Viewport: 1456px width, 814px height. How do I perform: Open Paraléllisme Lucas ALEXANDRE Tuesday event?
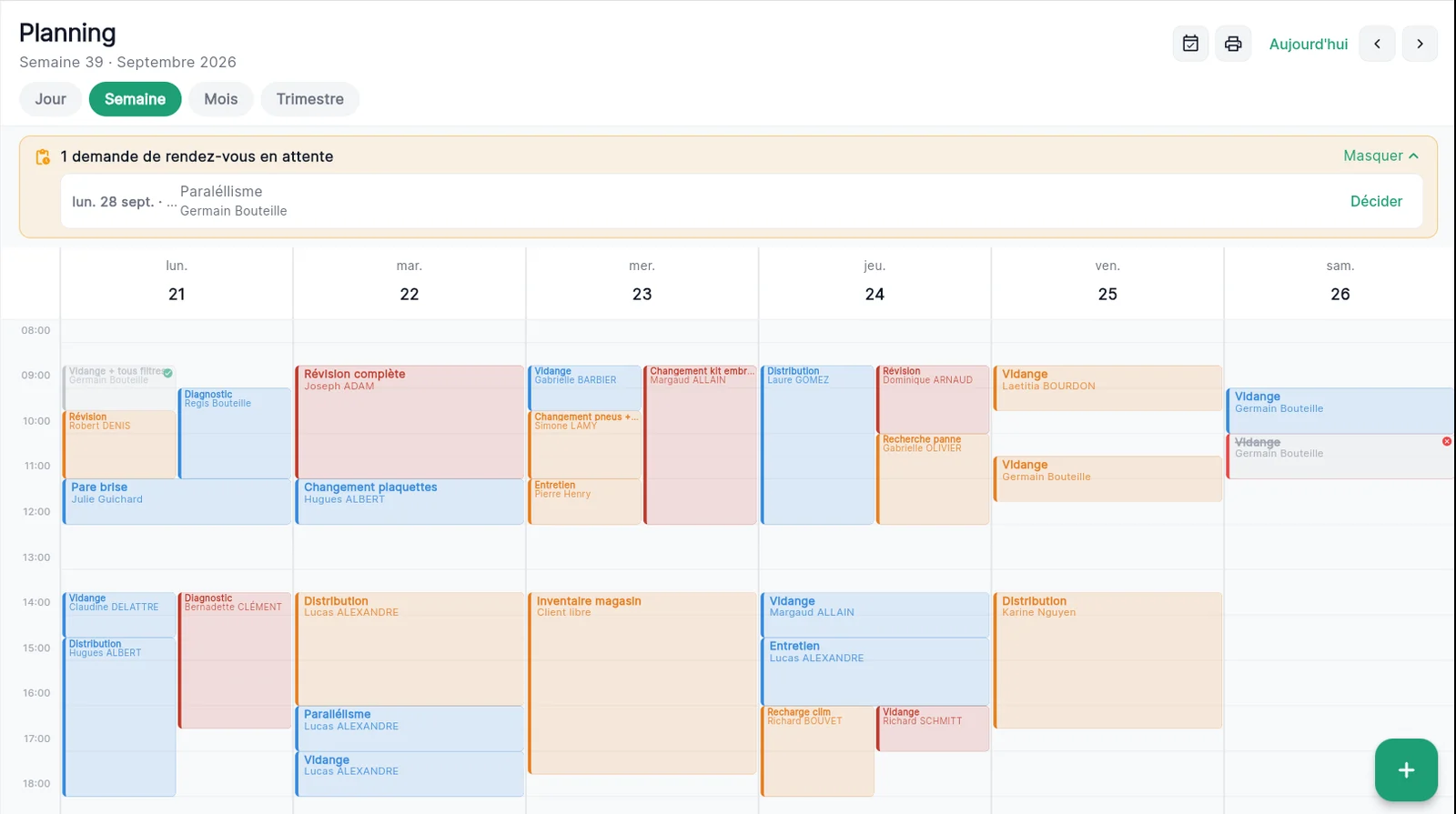[409, 729]
